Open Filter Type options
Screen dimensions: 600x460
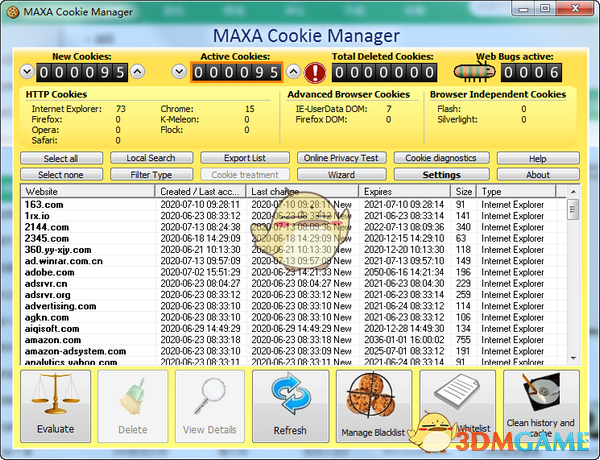pos(152,175)
